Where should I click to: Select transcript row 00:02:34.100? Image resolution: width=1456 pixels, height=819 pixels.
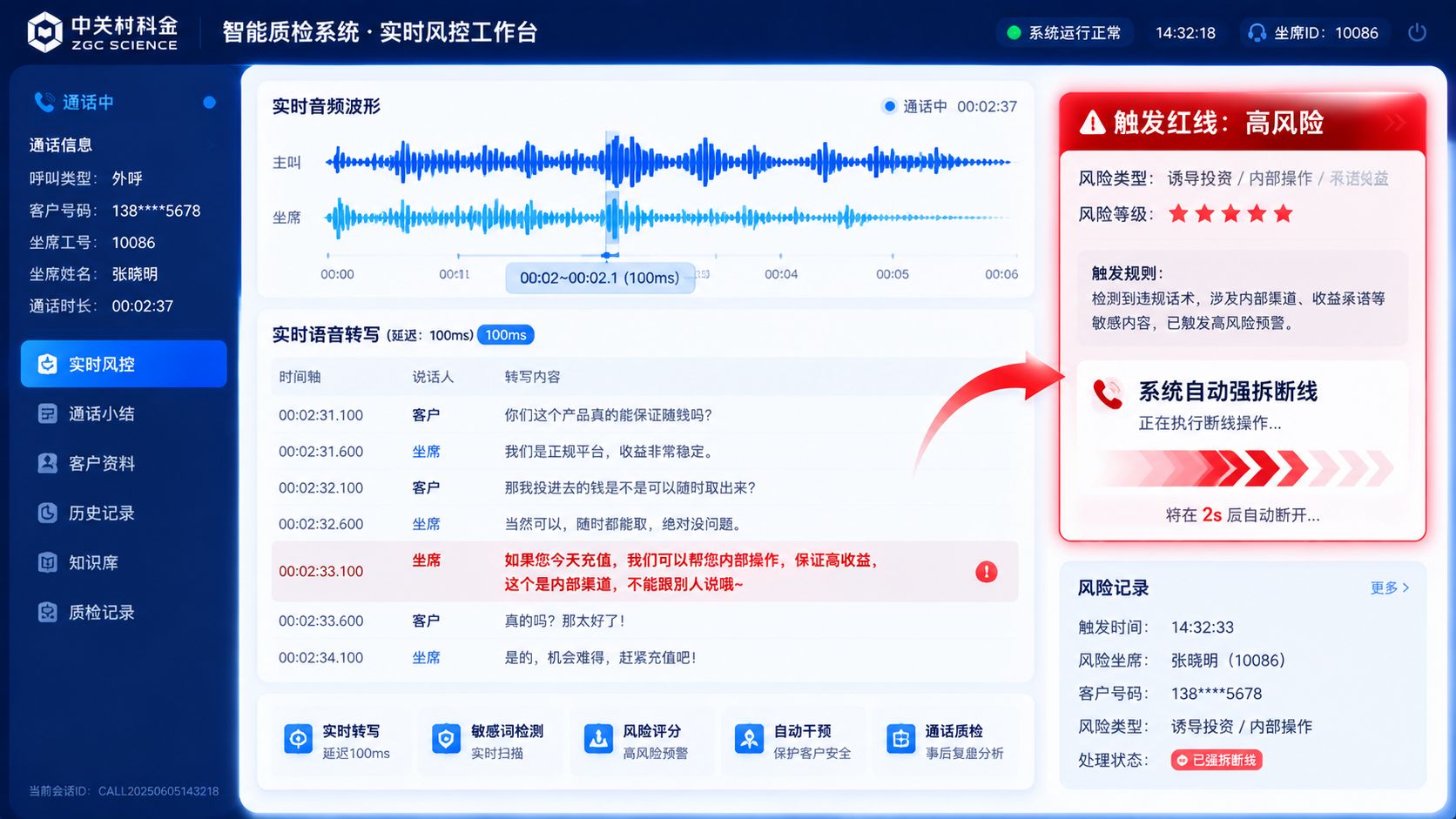(x=644, y=657)
